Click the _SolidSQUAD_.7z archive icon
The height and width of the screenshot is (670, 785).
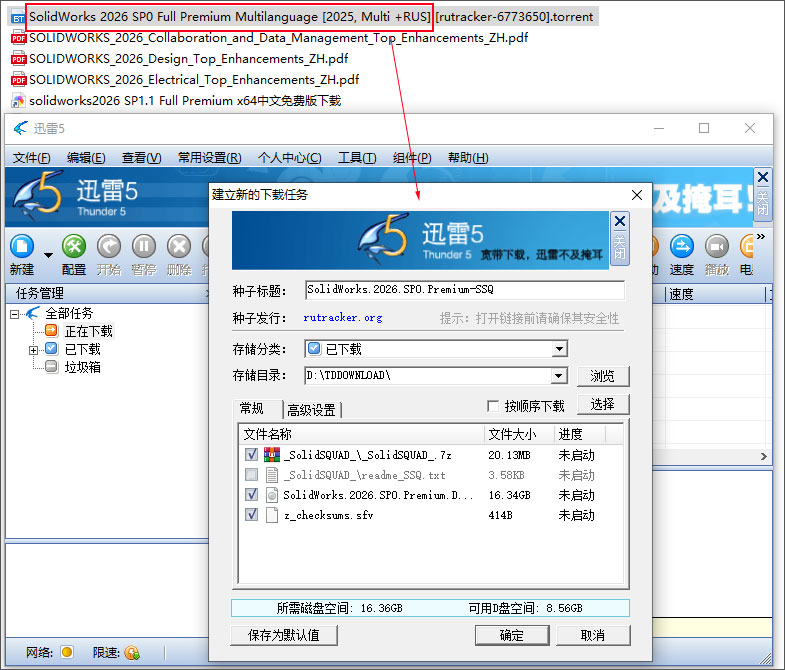pos(272,455)
